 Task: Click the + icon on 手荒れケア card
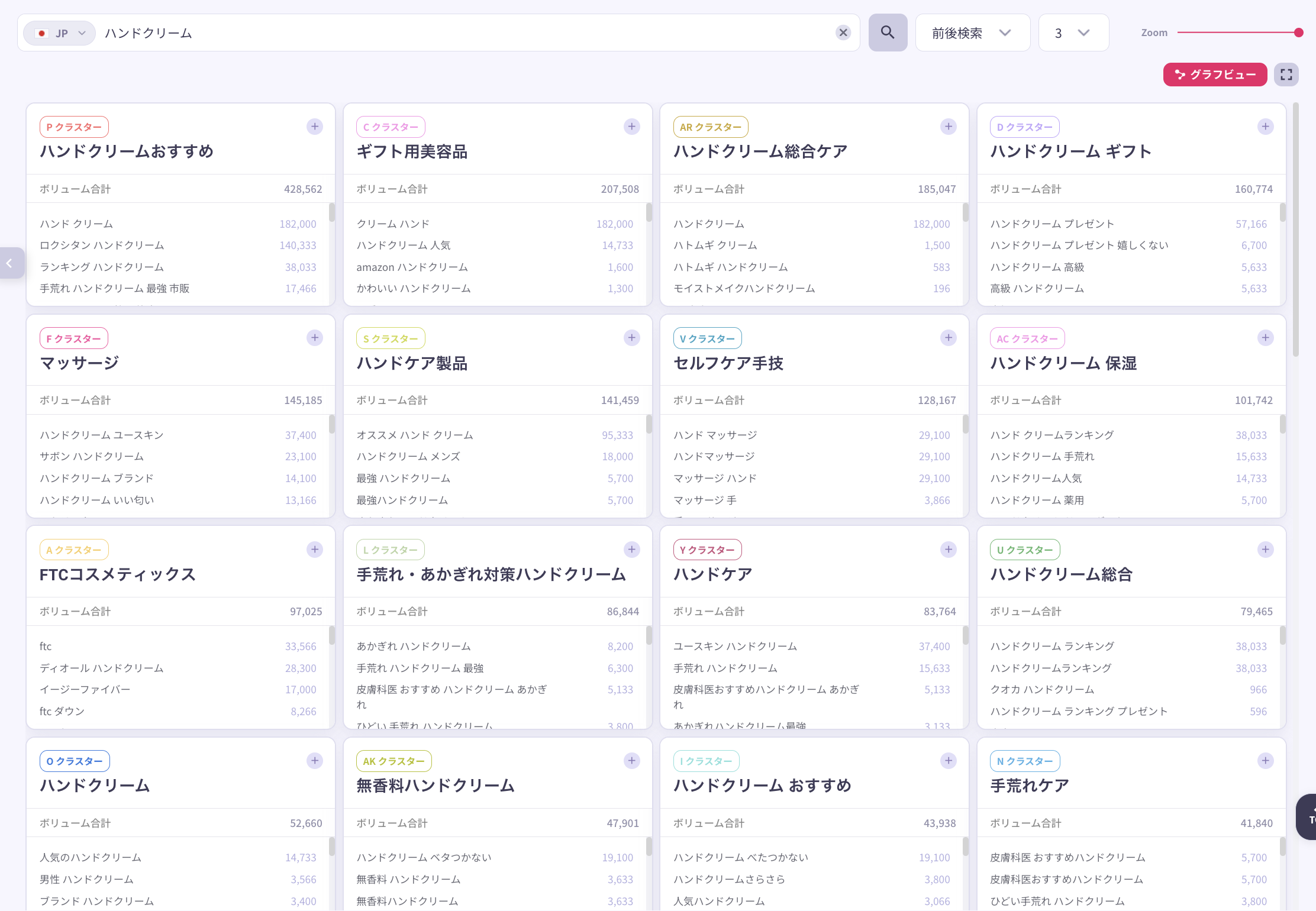point(1265,760)
